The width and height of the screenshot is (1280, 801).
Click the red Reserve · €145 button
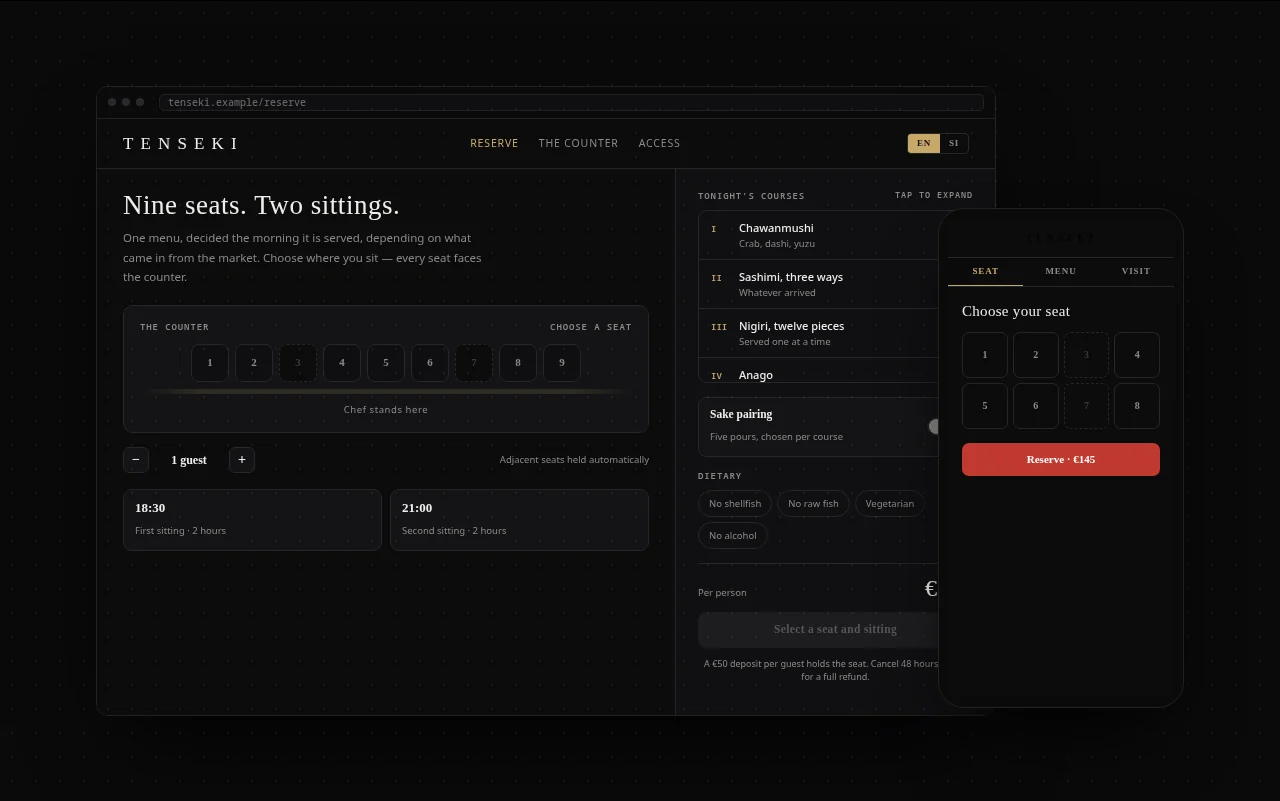(x=1061, y=460)
